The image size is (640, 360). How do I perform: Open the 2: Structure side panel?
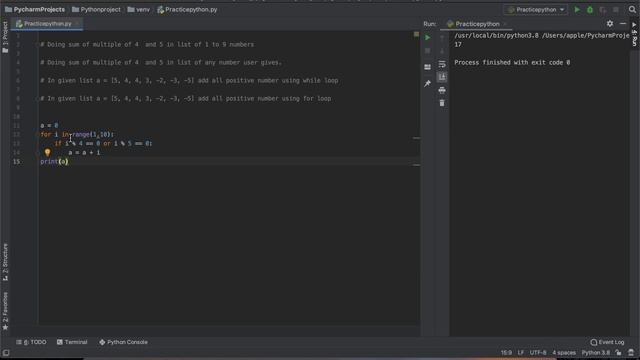(x=5, y=262)
